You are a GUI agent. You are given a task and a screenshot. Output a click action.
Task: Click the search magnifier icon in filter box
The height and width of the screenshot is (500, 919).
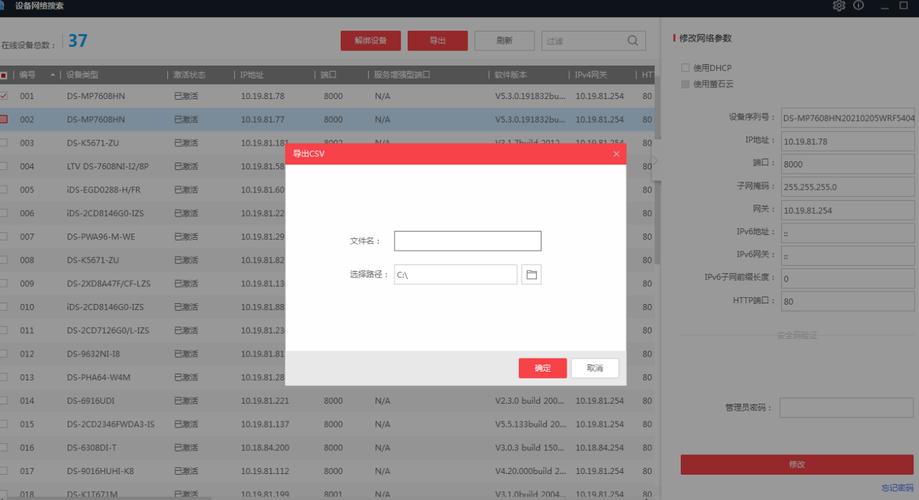pos(633,41)
